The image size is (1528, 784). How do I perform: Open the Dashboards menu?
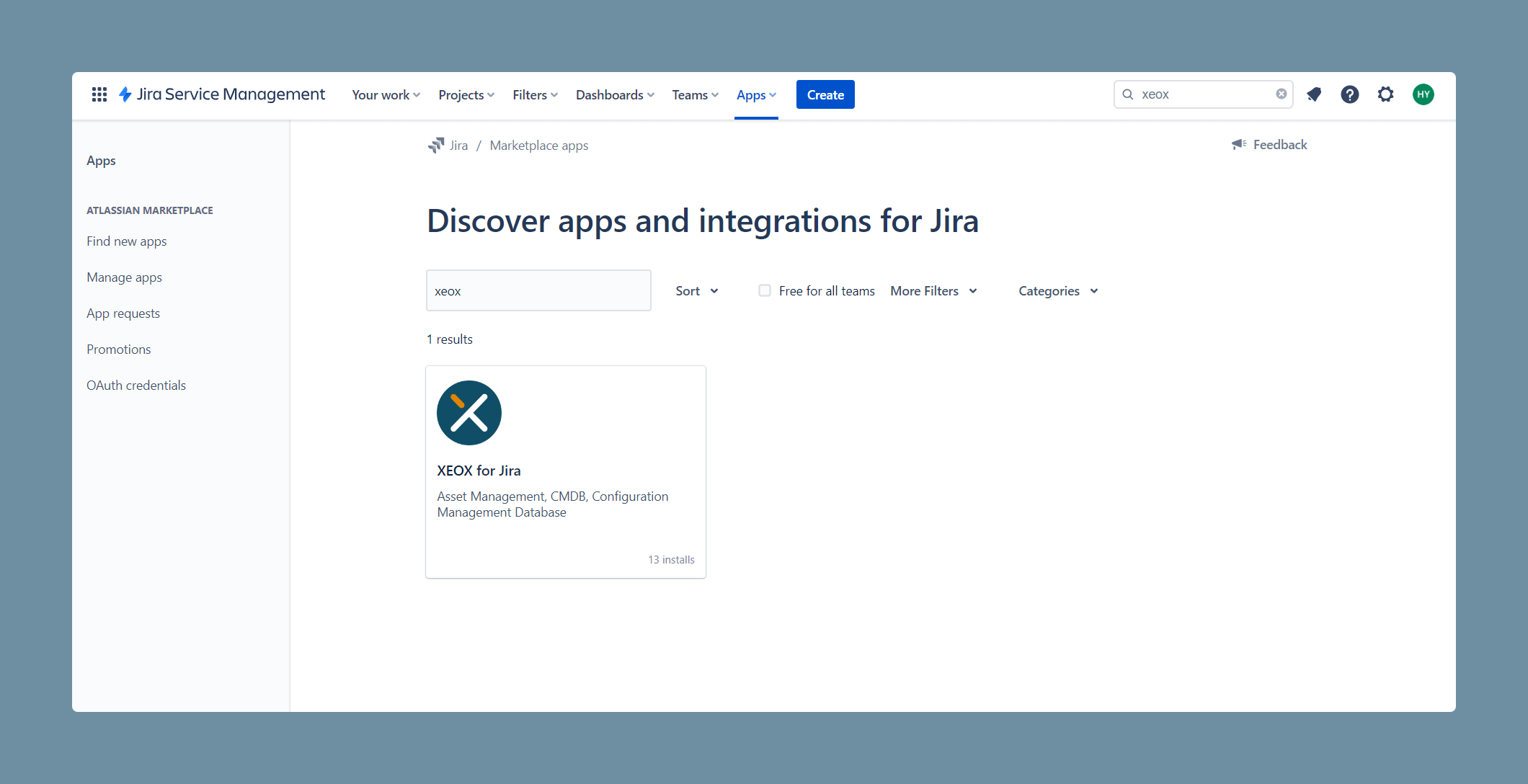click(616, 95)
